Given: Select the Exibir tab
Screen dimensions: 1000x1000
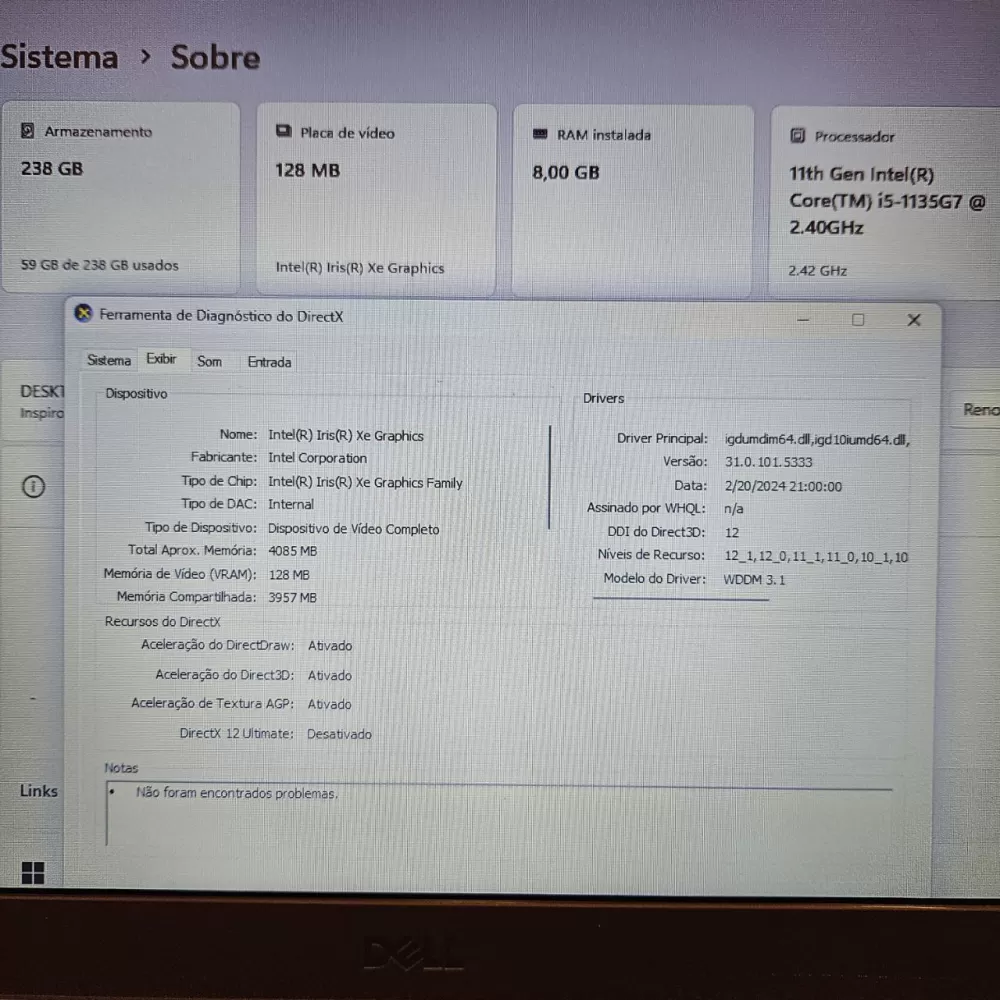Looking at the screenshot, I should 161,359.
